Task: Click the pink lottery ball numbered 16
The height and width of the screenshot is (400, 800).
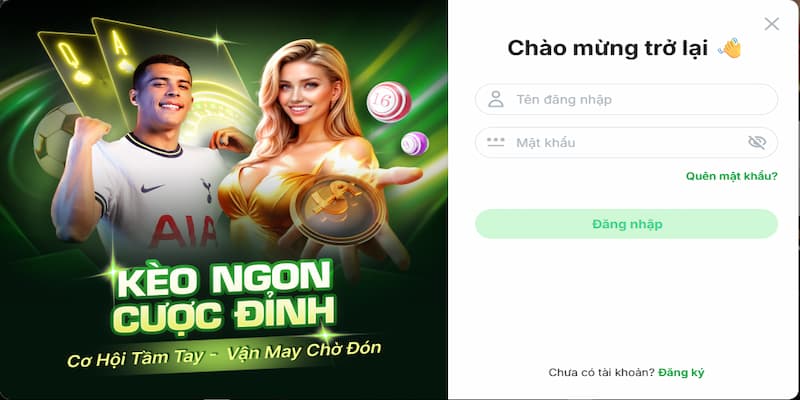Action: coord(389,102)
